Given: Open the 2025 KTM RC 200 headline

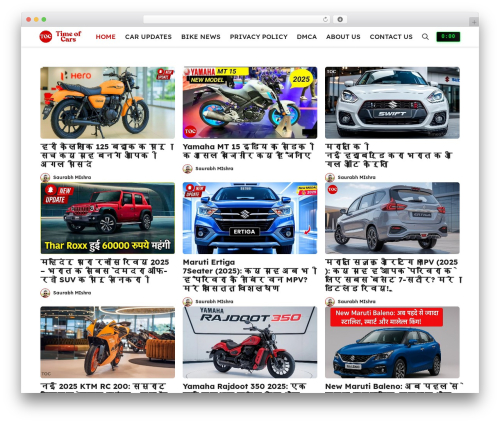Looking at the screenshot, I should (103, 387).
